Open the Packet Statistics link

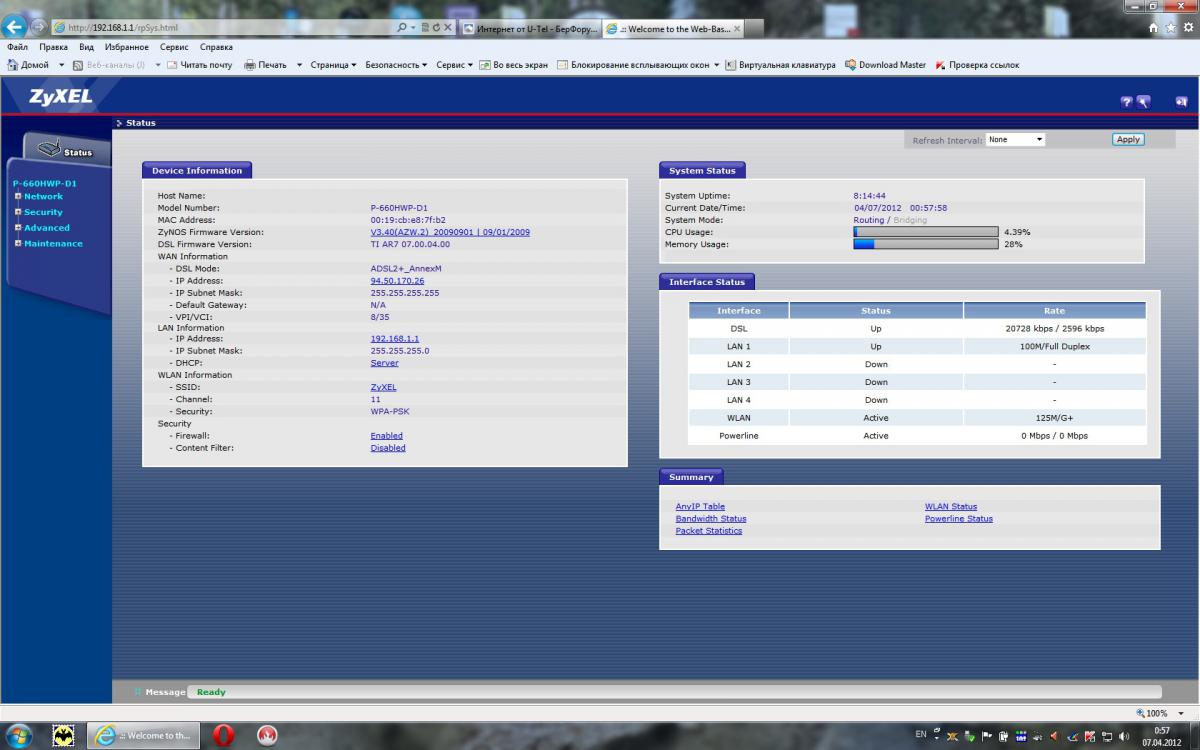click(x=708, y=531)
